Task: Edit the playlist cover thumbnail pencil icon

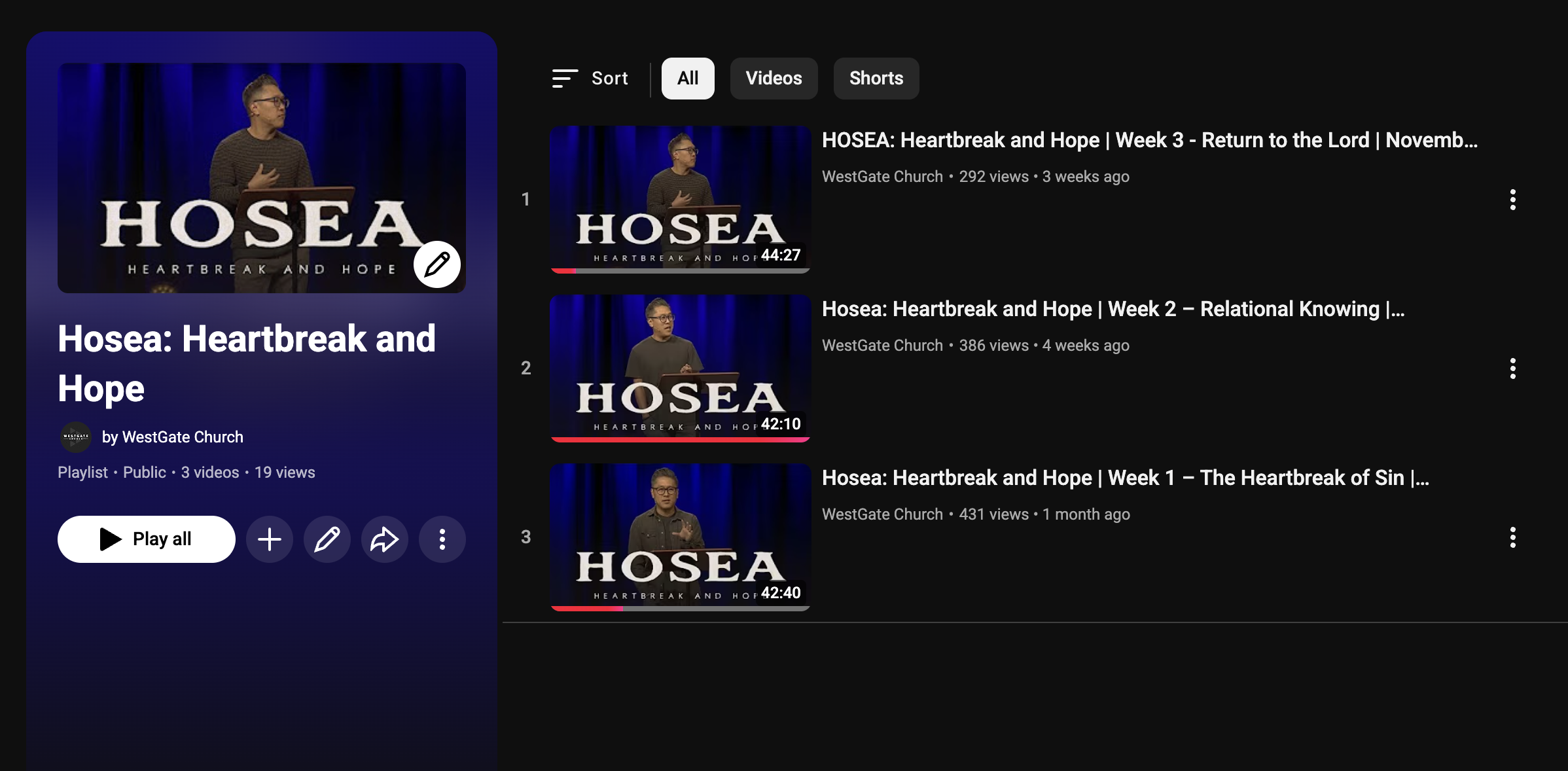Action: (x=437, y=264)
